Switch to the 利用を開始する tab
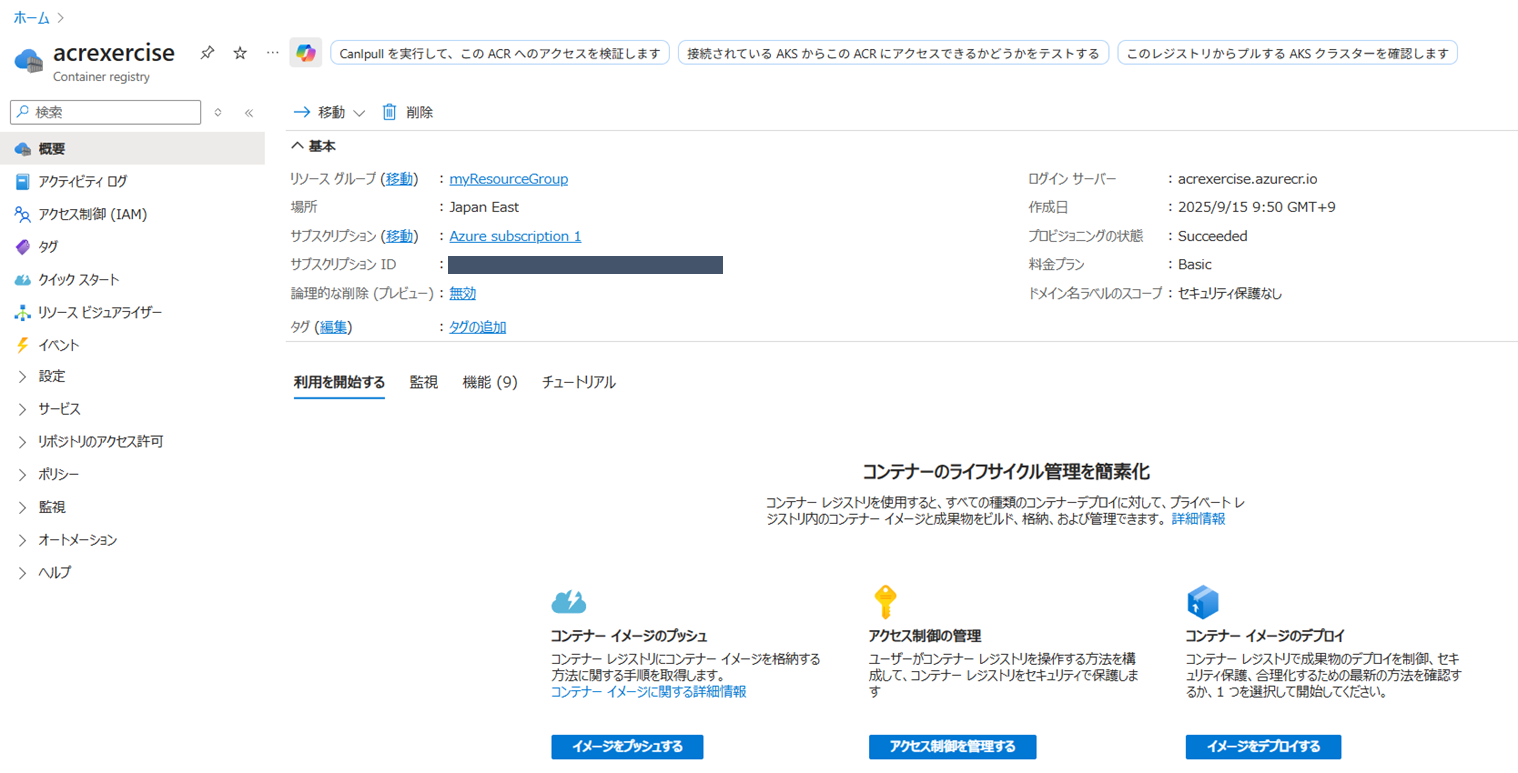 point(339,382)
